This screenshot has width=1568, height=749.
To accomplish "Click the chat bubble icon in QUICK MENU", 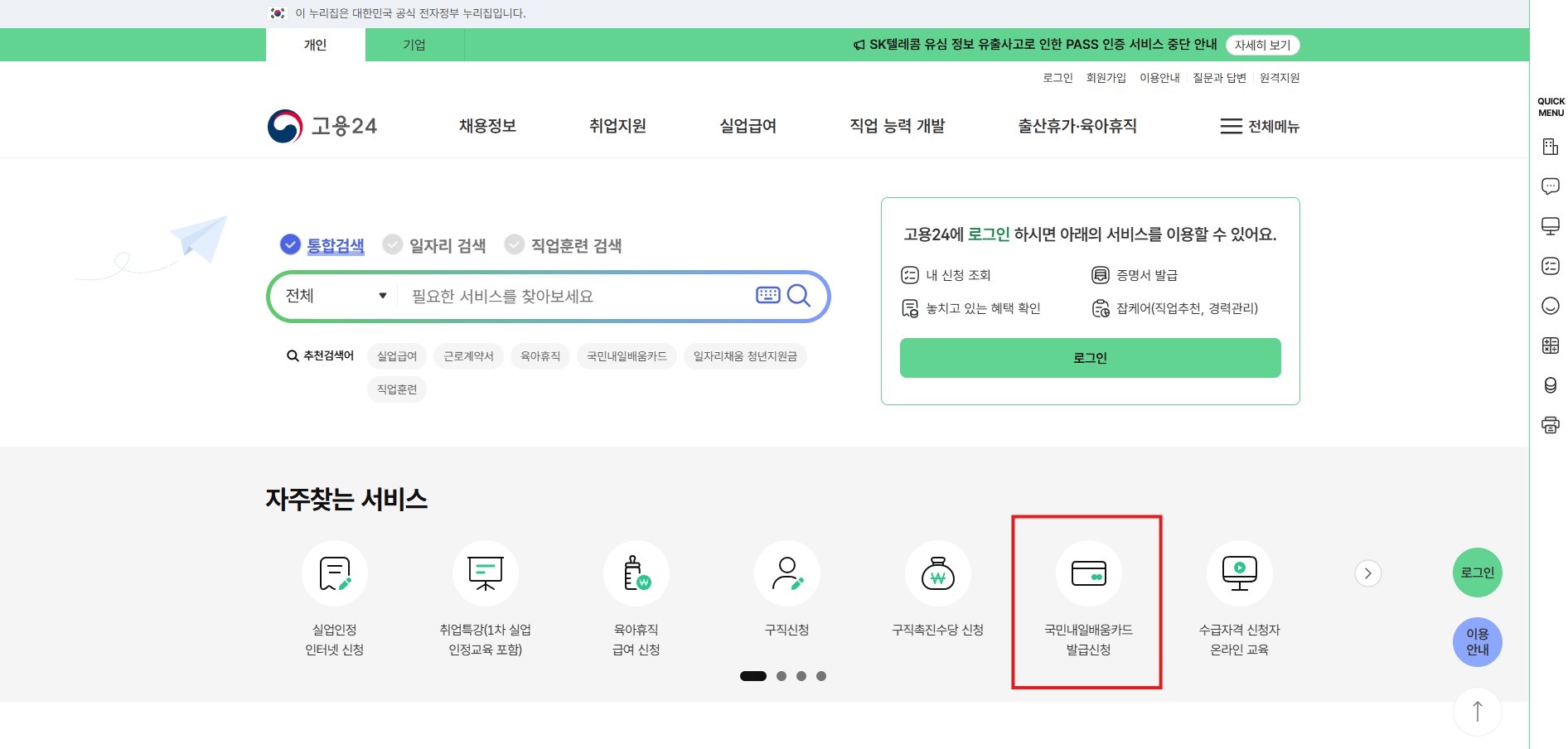I will click(x=1550, y=186).
